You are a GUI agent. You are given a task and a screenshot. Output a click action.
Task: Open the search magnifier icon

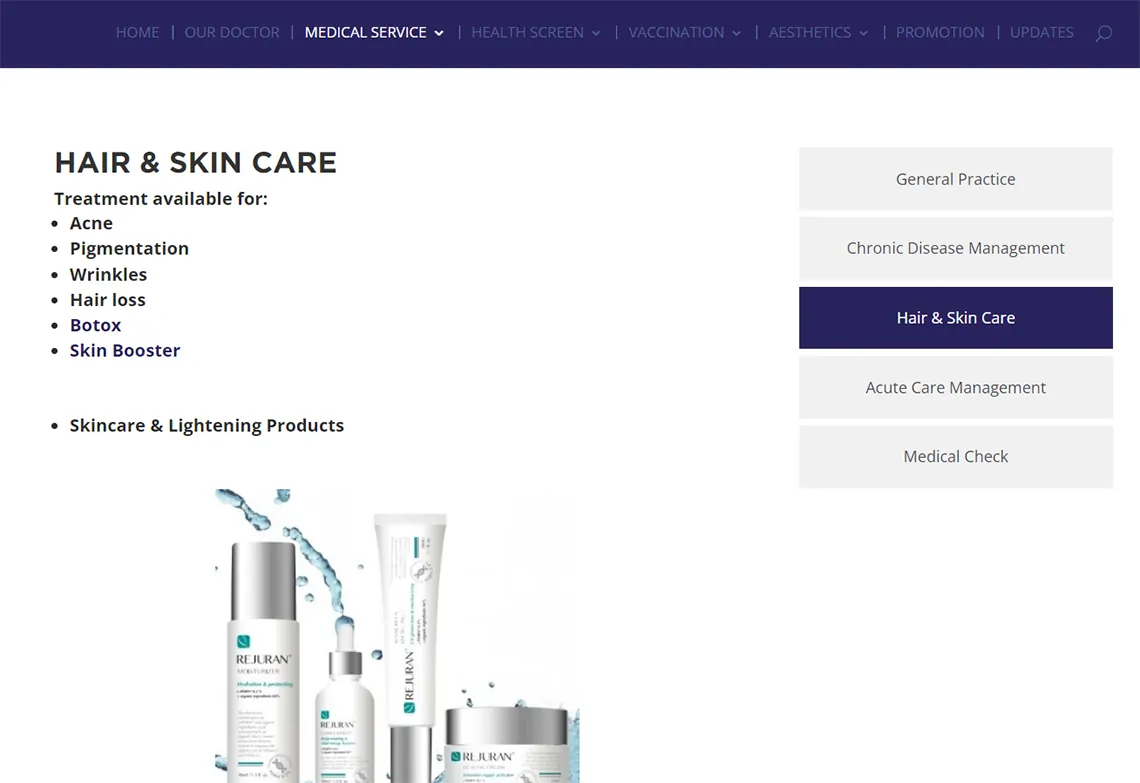pos(1103,33)
